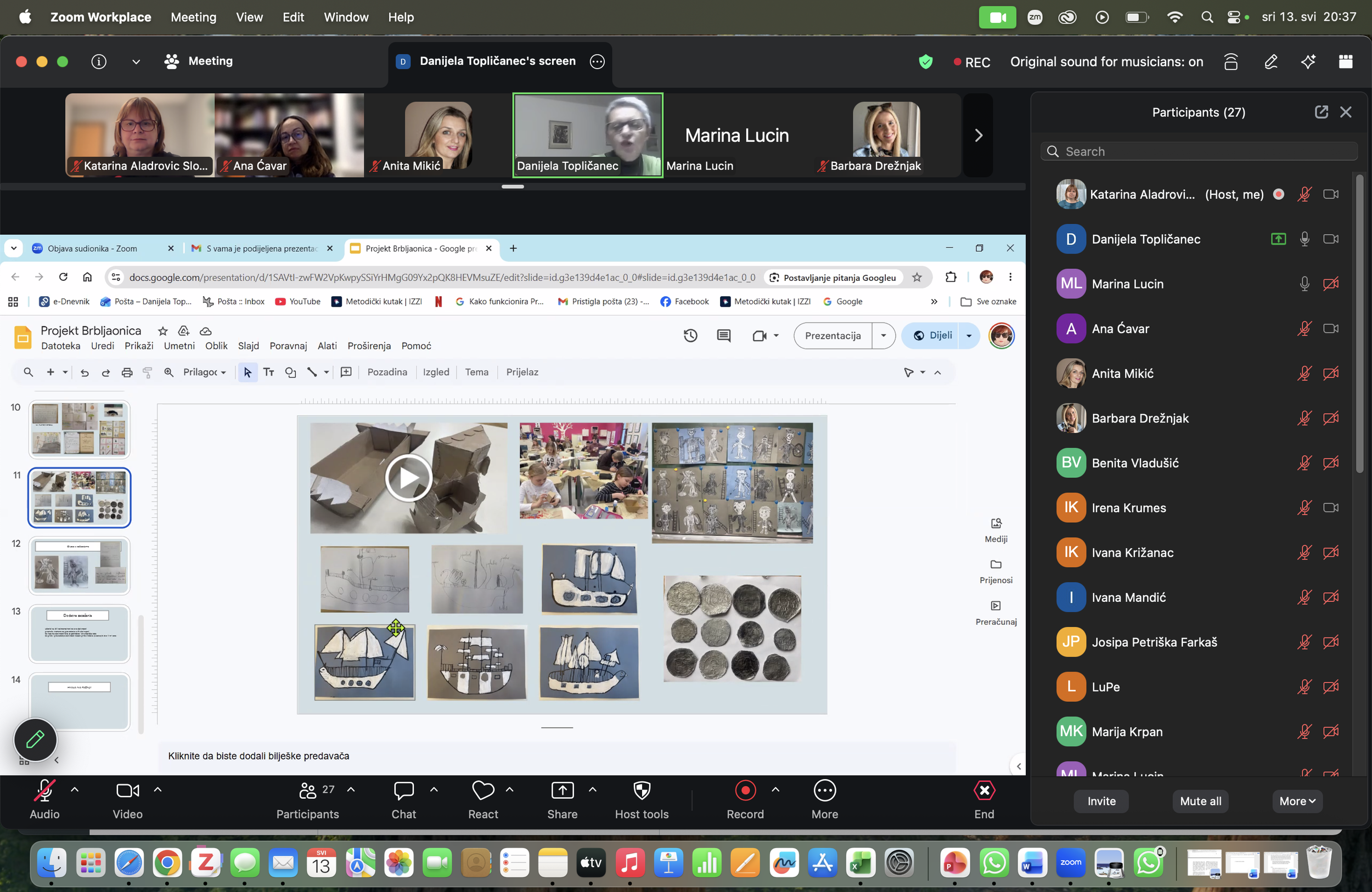Expand Audio options caret

point(75,789)
